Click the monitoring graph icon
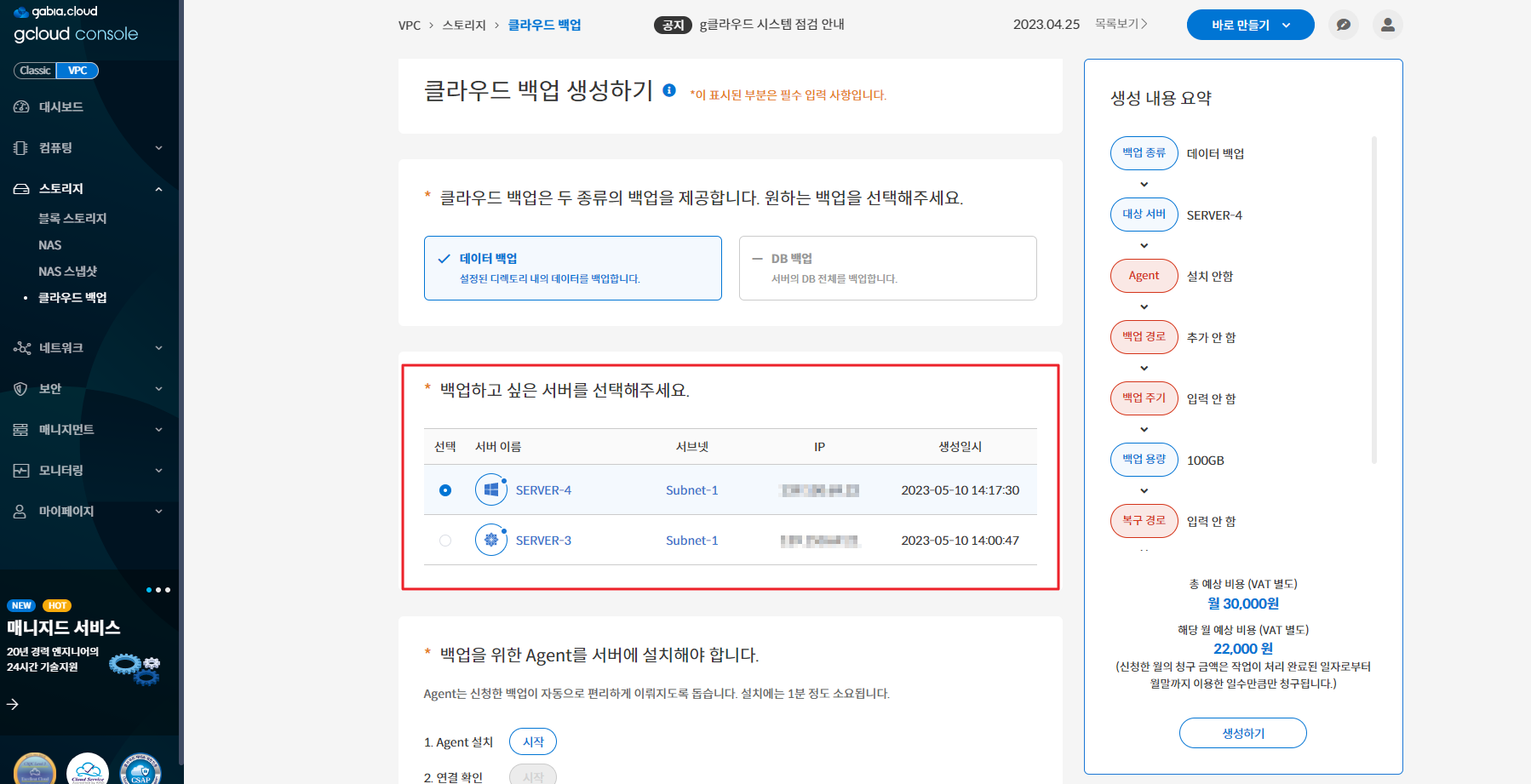This screenshot has width=1531, height=784. [21, 470]
